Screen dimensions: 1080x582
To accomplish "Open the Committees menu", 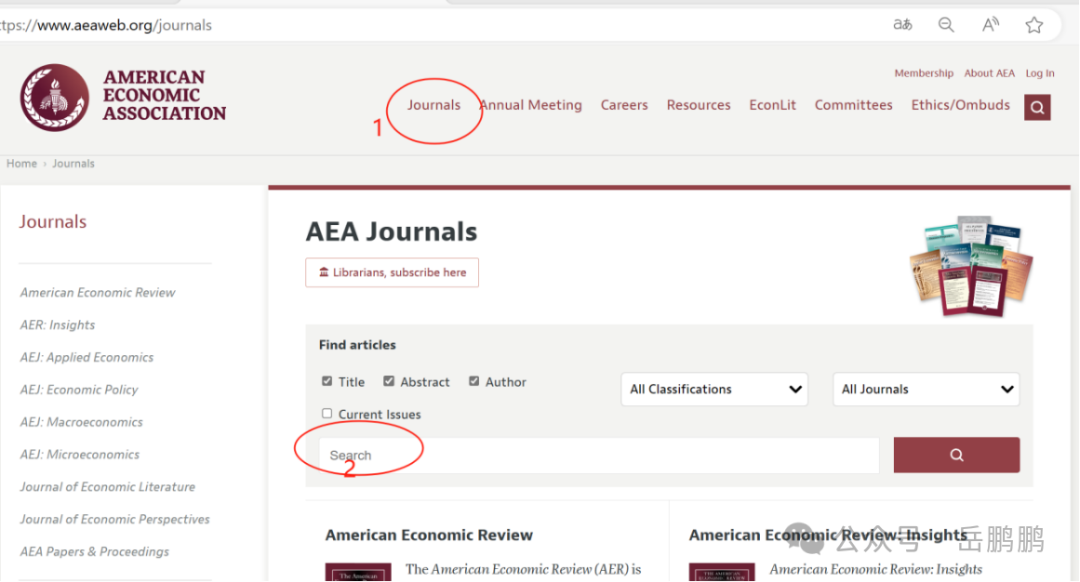I will click(x=853, y=105).
